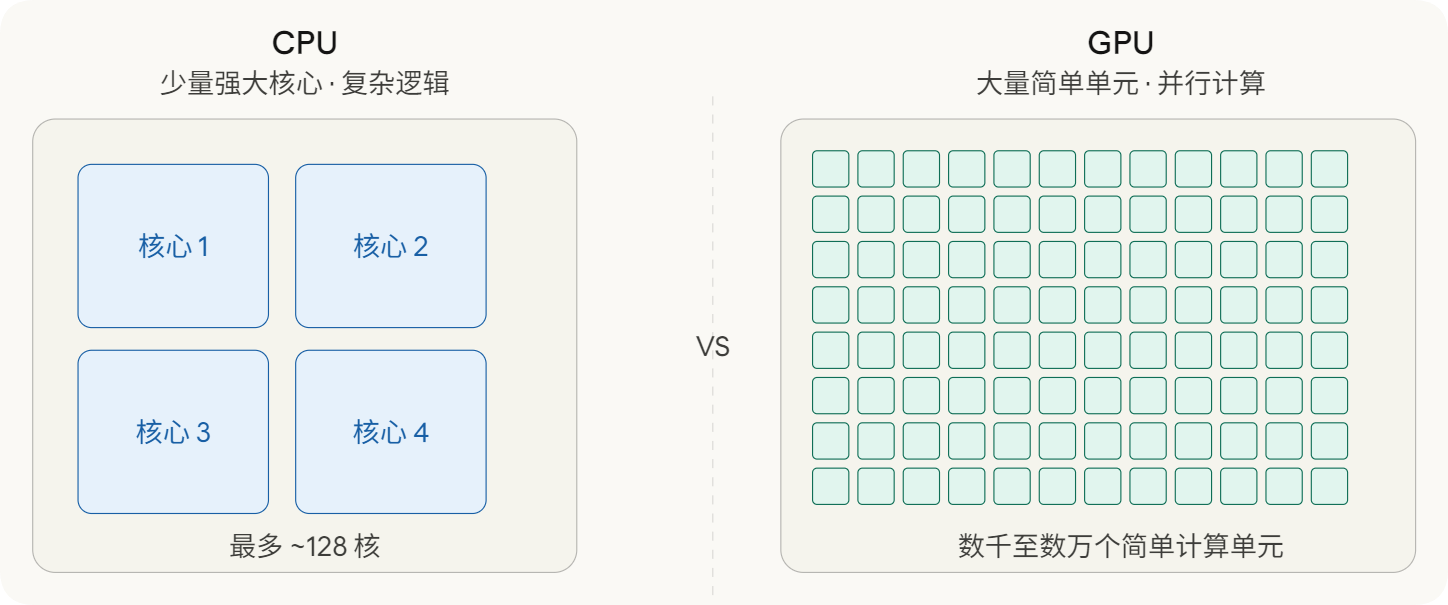Click the GPU heading
Viewport: 1448px width, 605px height.
[x=1121, y=43]
